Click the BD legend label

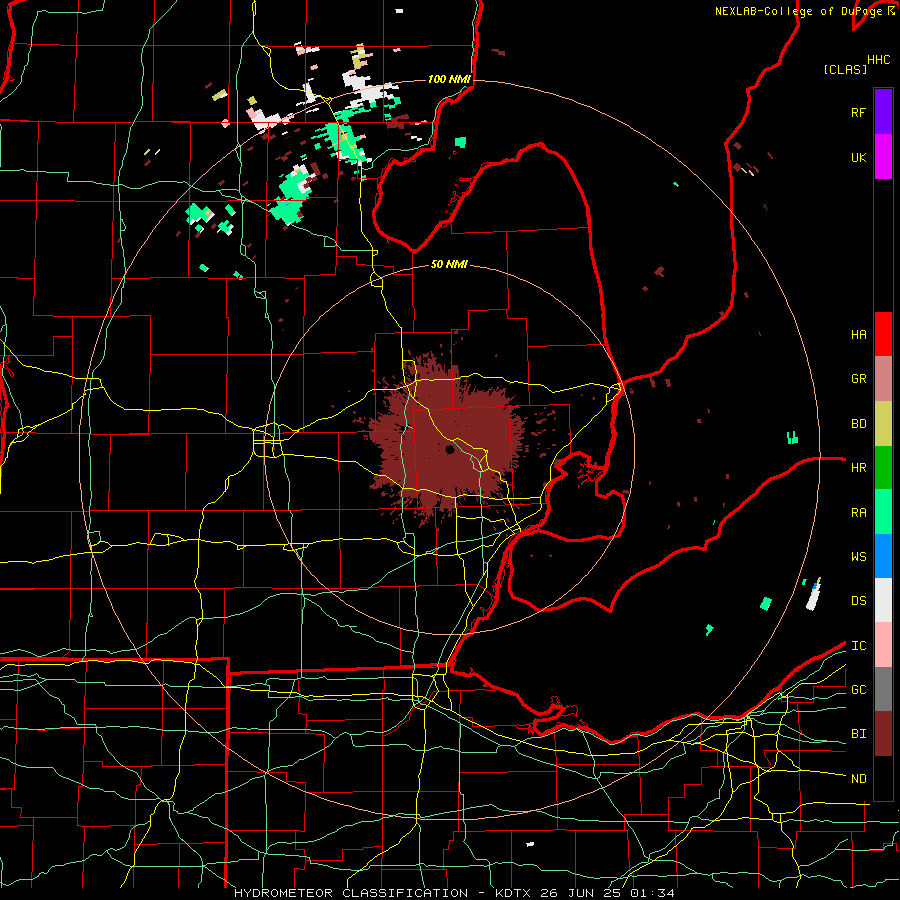pyautogui.click(x=858, y=424)
